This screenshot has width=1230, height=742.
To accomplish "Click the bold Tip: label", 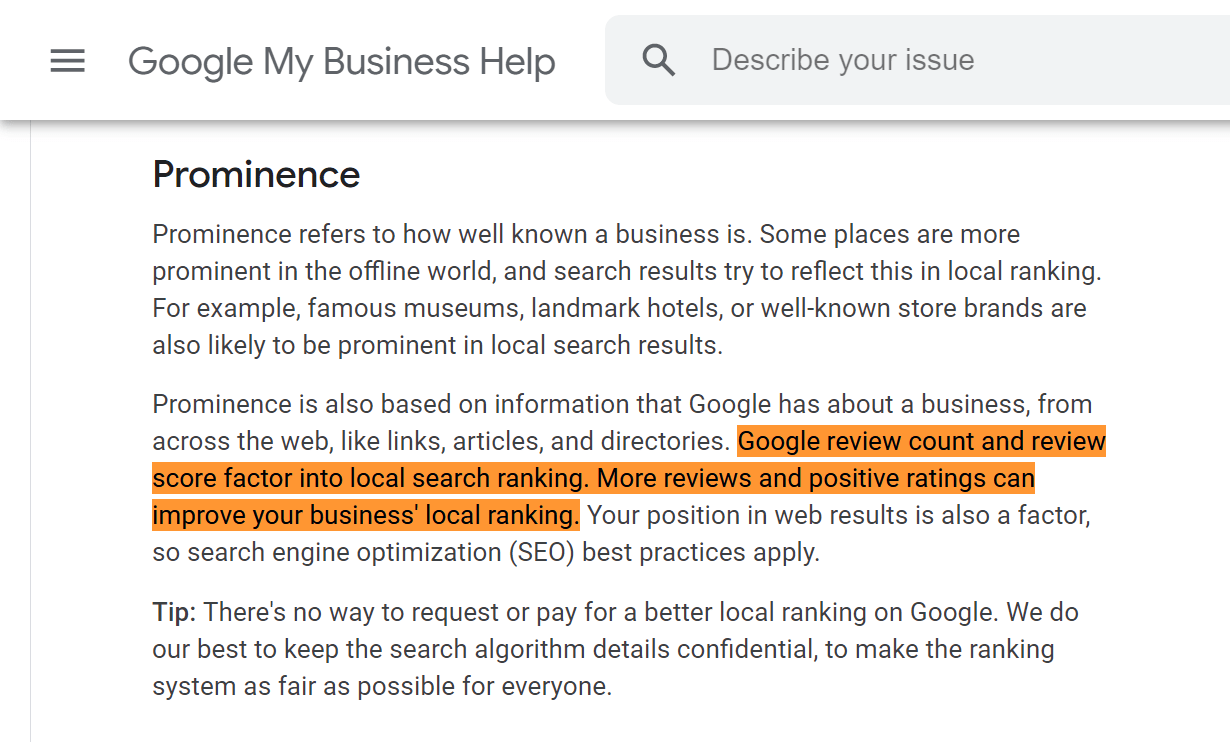I will click(x=174, y=612).
